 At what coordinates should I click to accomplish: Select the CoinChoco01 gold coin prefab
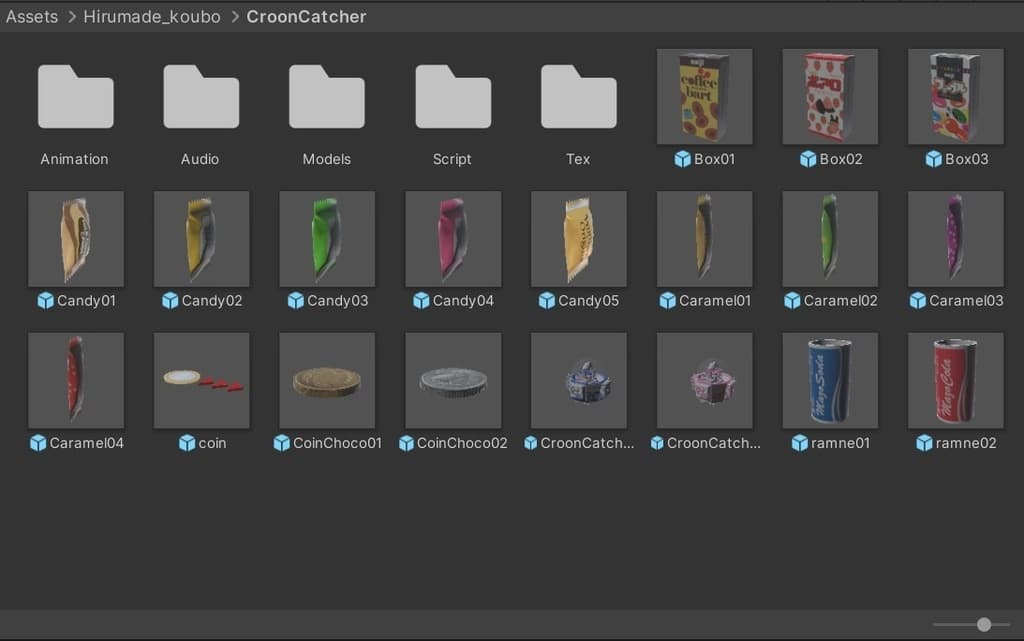327,381
